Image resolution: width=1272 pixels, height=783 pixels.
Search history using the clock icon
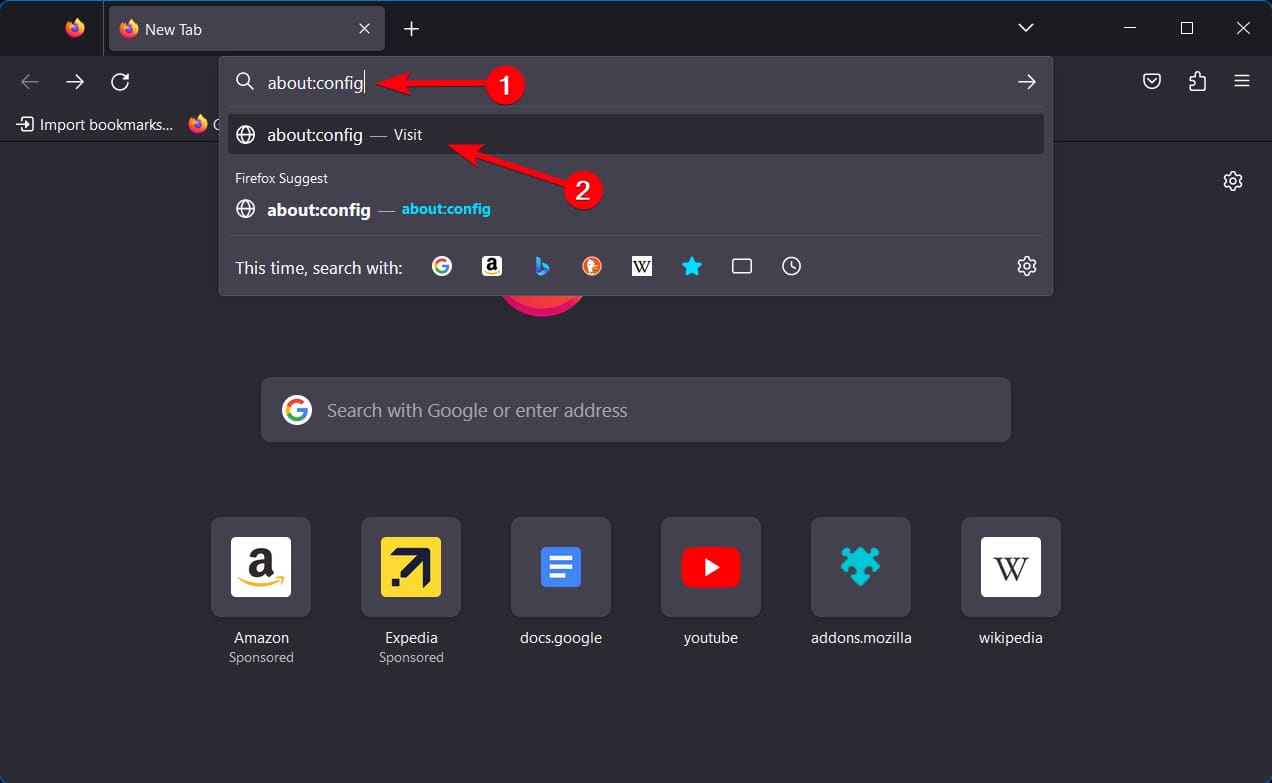[x=791, y=266]
